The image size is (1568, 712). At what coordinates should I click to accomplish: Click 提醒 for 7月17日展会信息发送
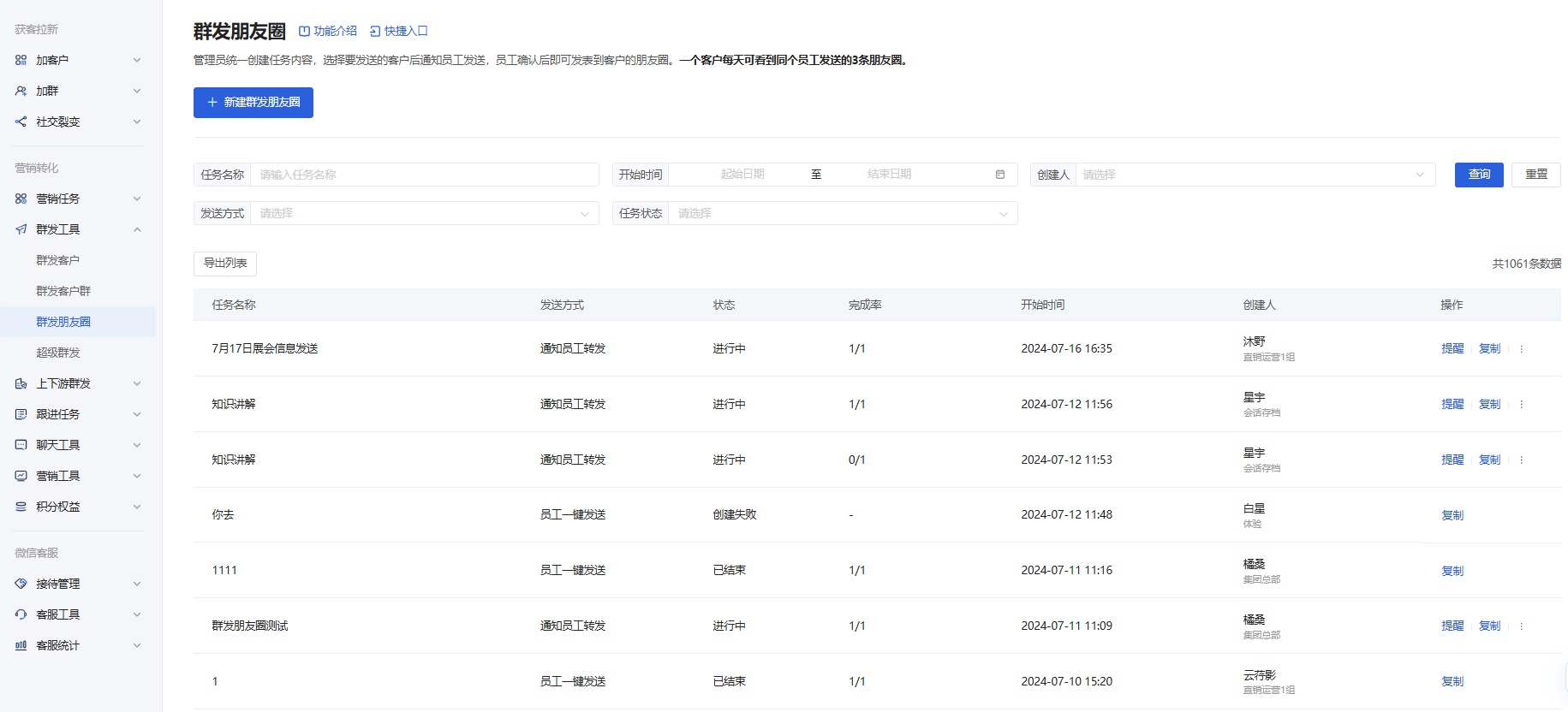click(x=1452, y=349)
